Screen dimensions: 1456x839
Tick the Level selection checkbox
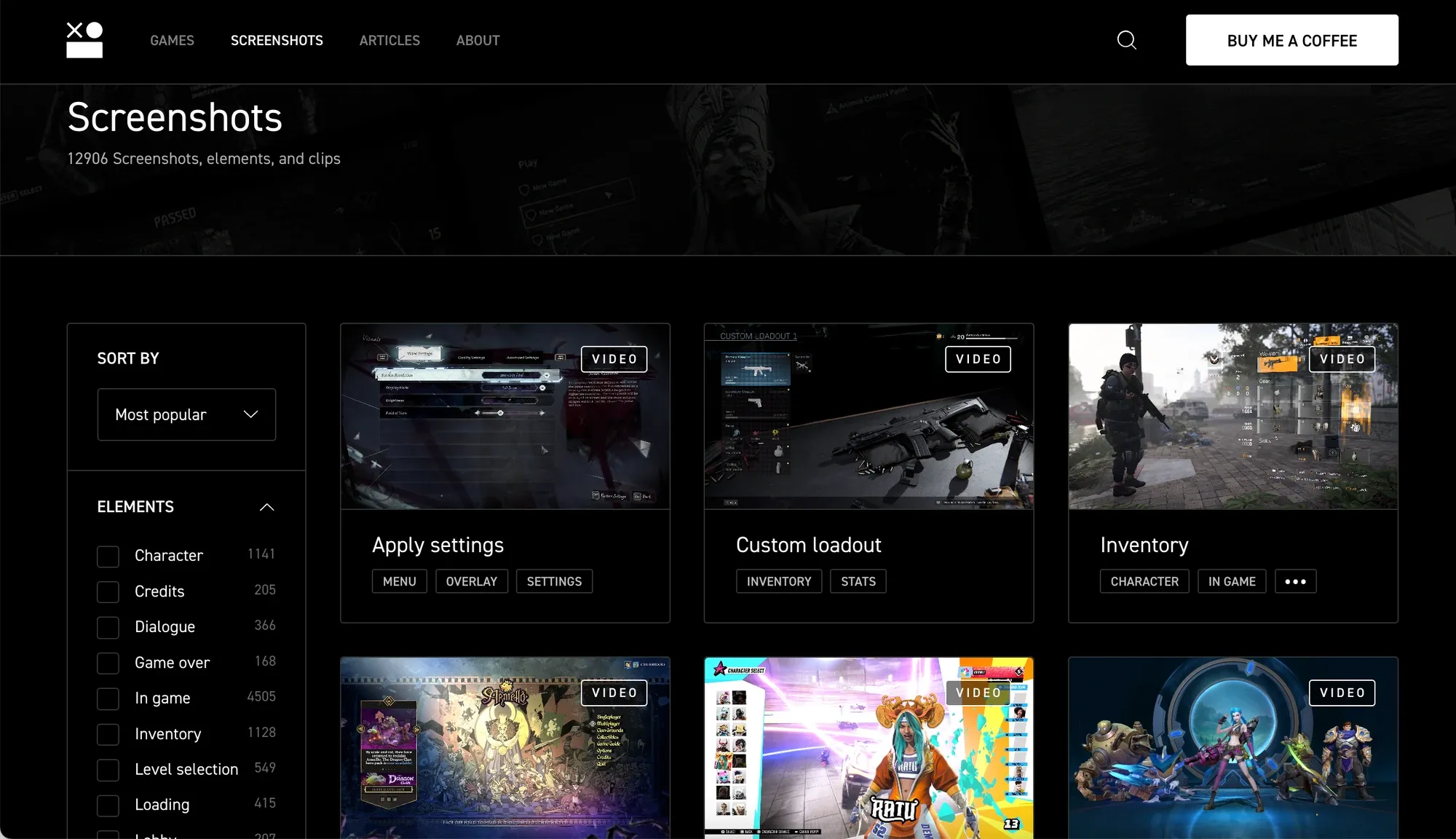coord(108,770)
